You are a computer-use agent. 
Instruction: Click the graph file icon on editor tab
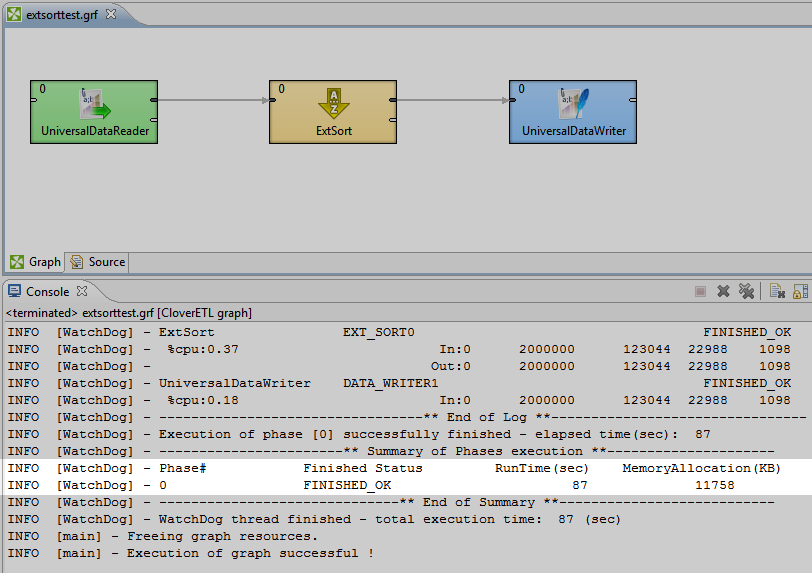[x=14, y=15]
